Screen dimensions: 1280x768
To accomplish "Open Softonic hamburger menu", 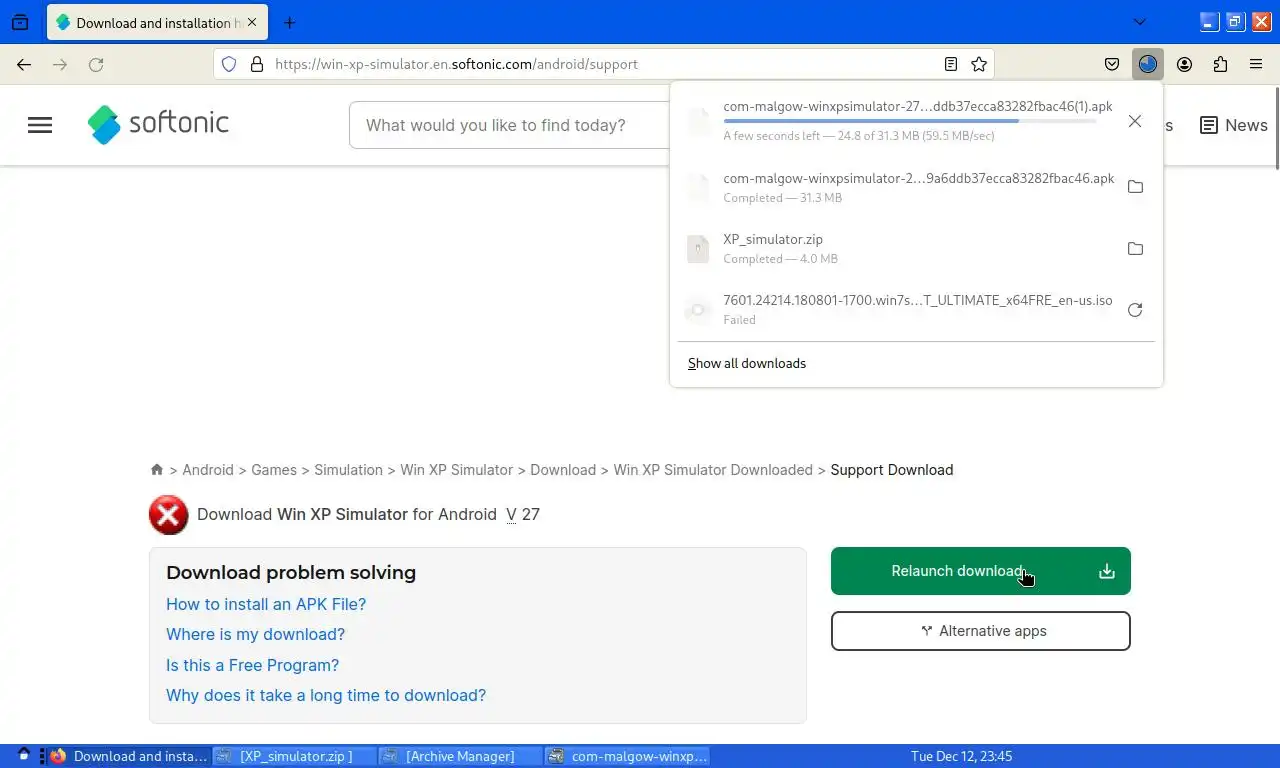I will click(x=40, y=125).
